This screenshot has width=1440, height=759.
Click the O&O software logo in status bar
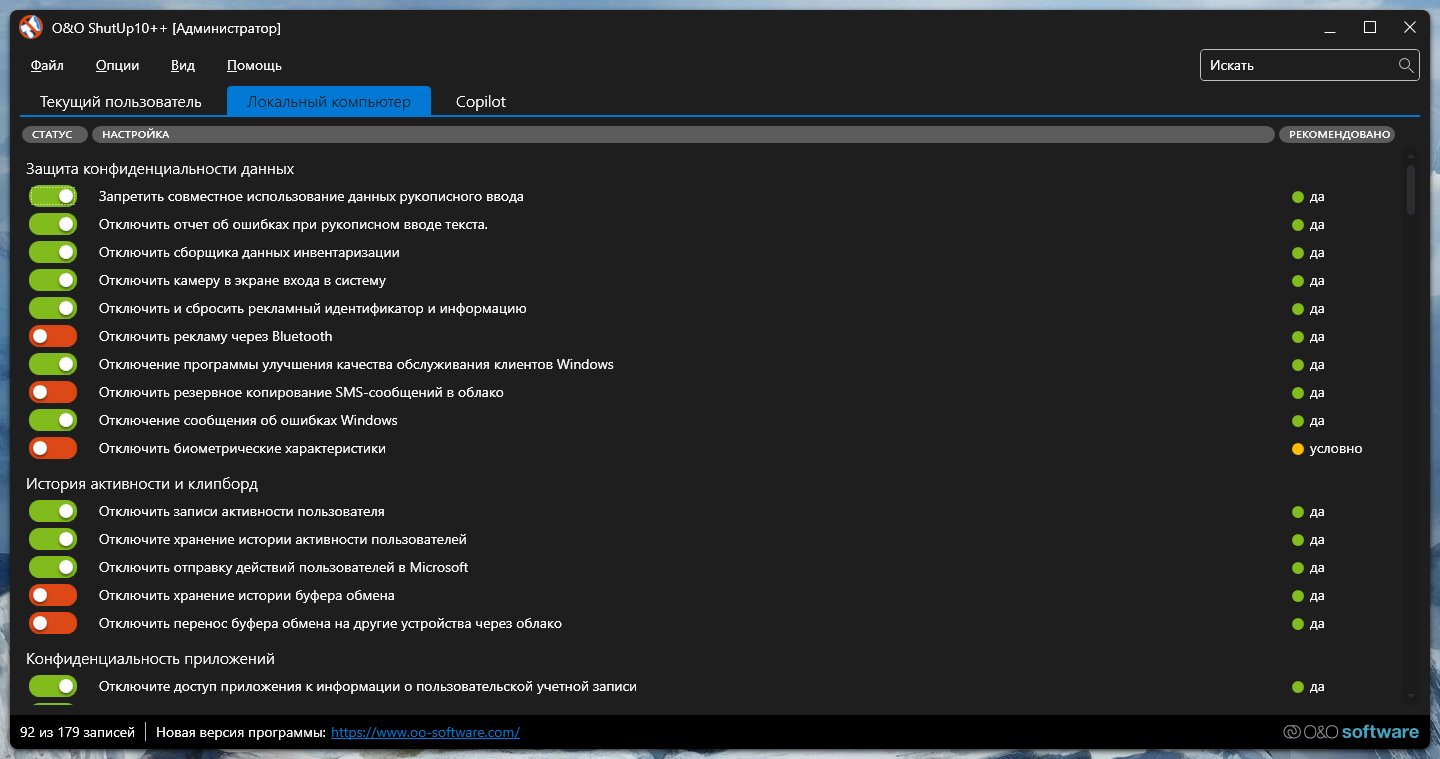click(x=1351, y=732)
